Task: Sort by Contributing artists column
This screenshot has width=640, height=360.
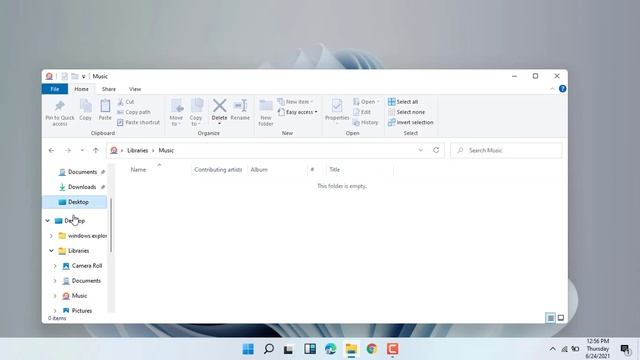Action: coord(218,169)
